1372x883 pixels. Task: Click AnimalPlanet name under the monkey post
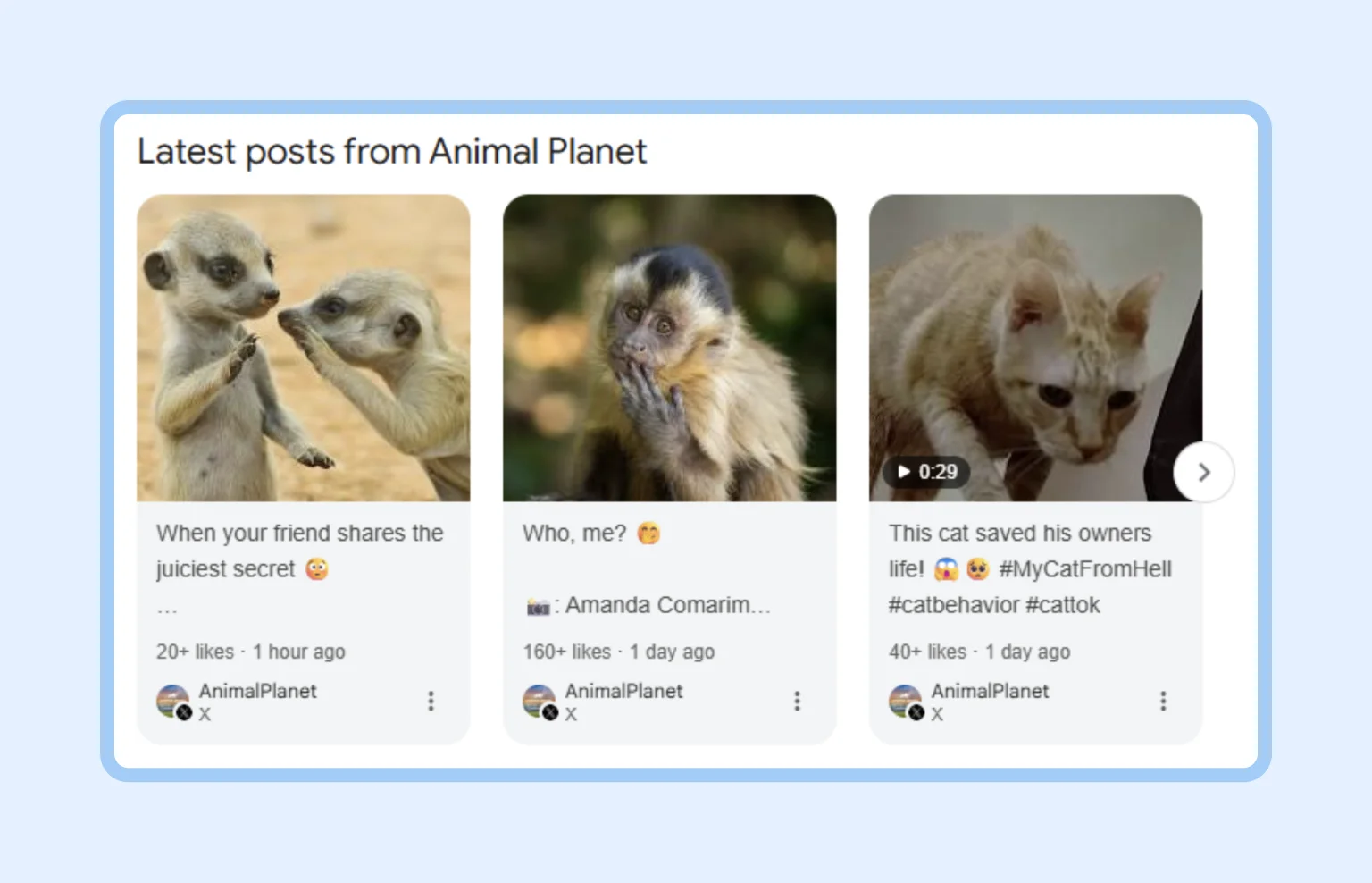pyautogui.click(x=624, y=691)
